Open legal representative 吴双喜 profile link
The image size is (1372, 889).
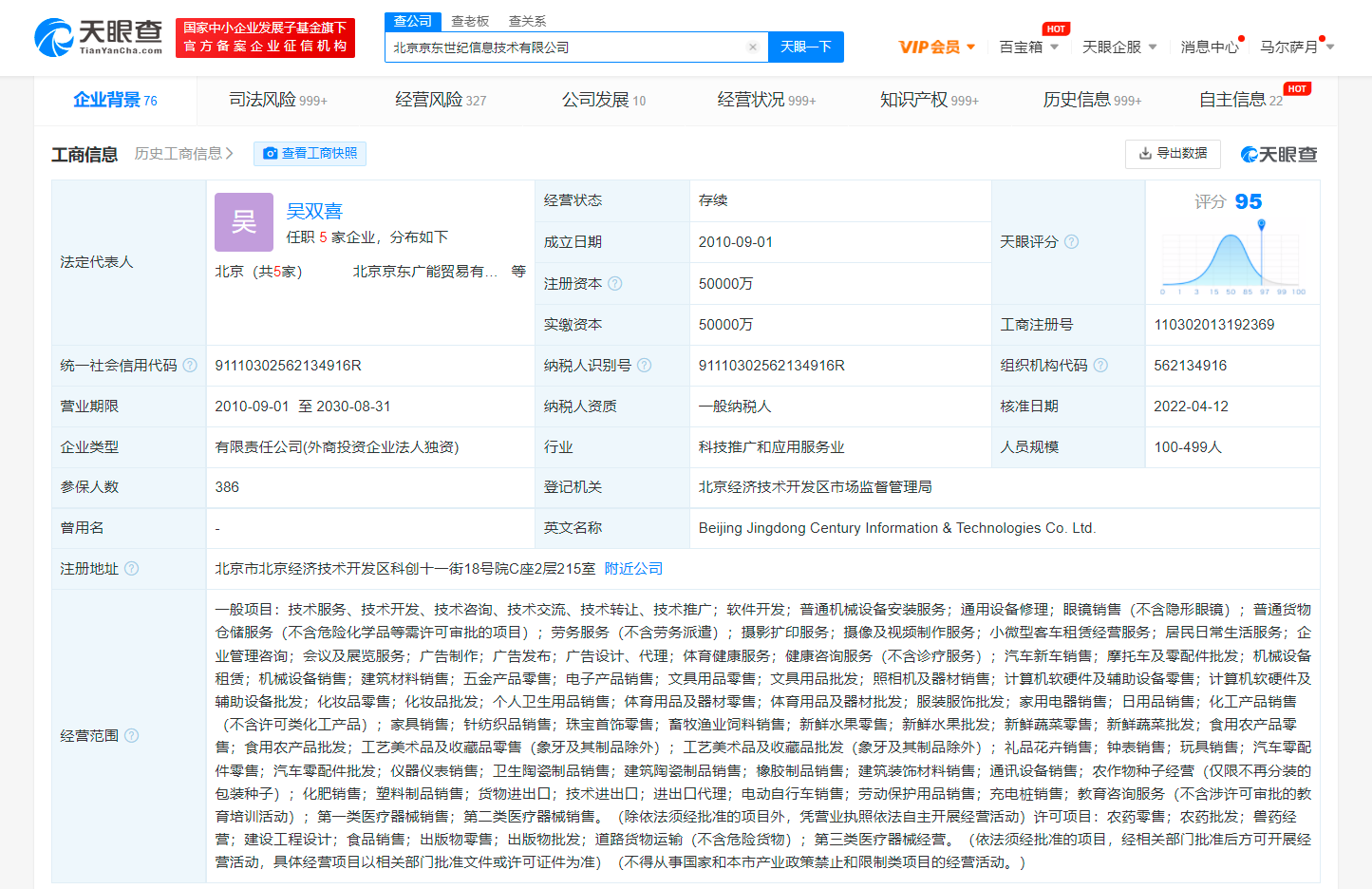coord(314,211)
